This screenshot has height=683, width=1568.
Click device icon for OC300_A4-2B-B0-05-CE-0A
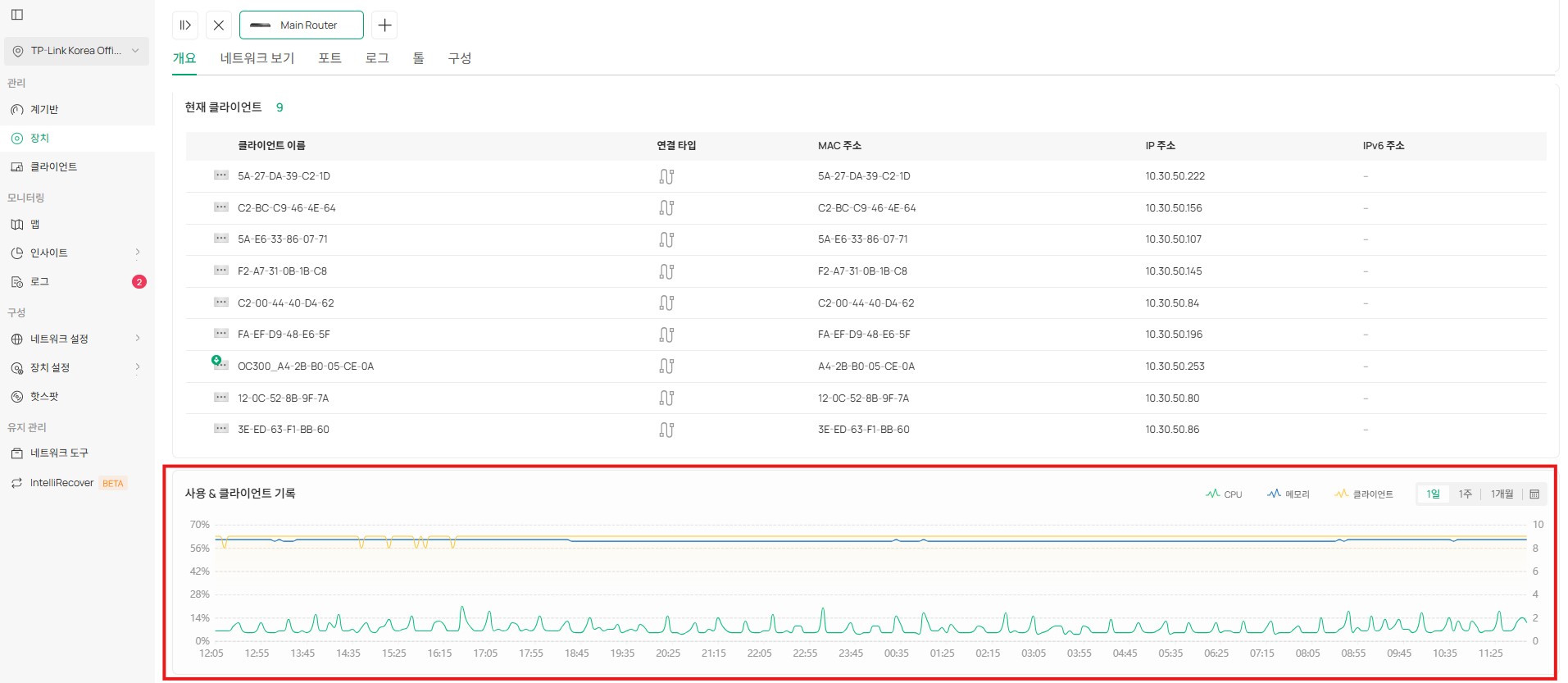tap(220, 365)
